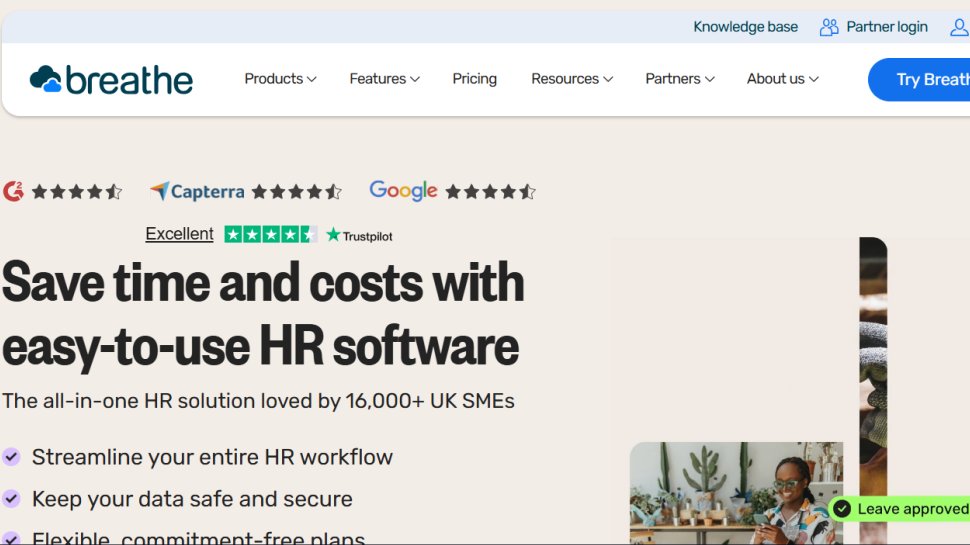Click the Leave approved check badge
This screenshot has height=545, width=970.
pos(842,509)
